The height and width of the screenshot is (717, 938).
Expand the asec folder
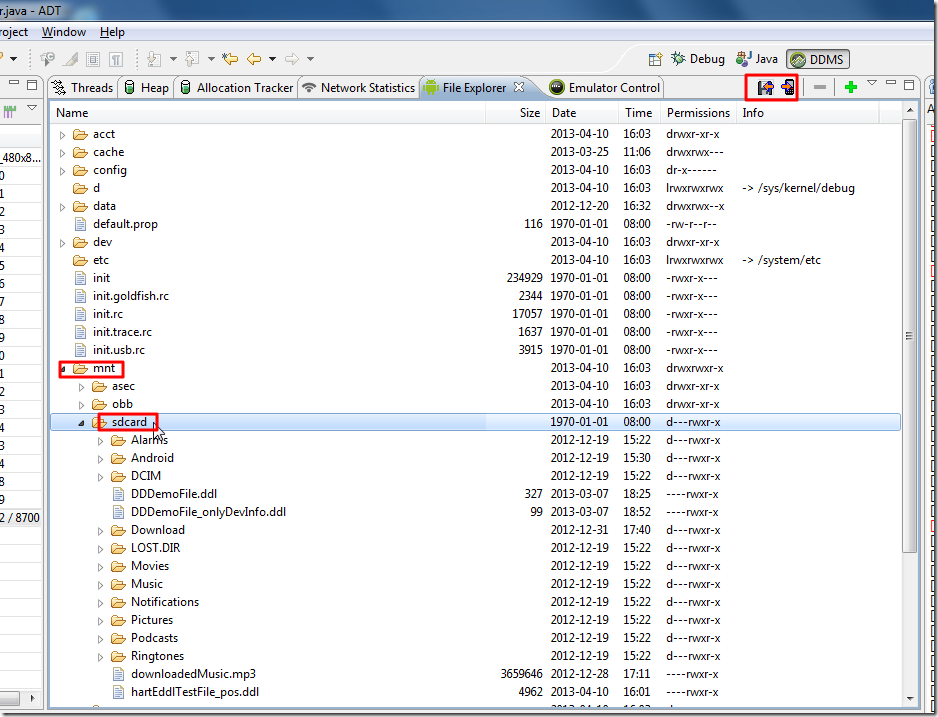coord(81,387)
